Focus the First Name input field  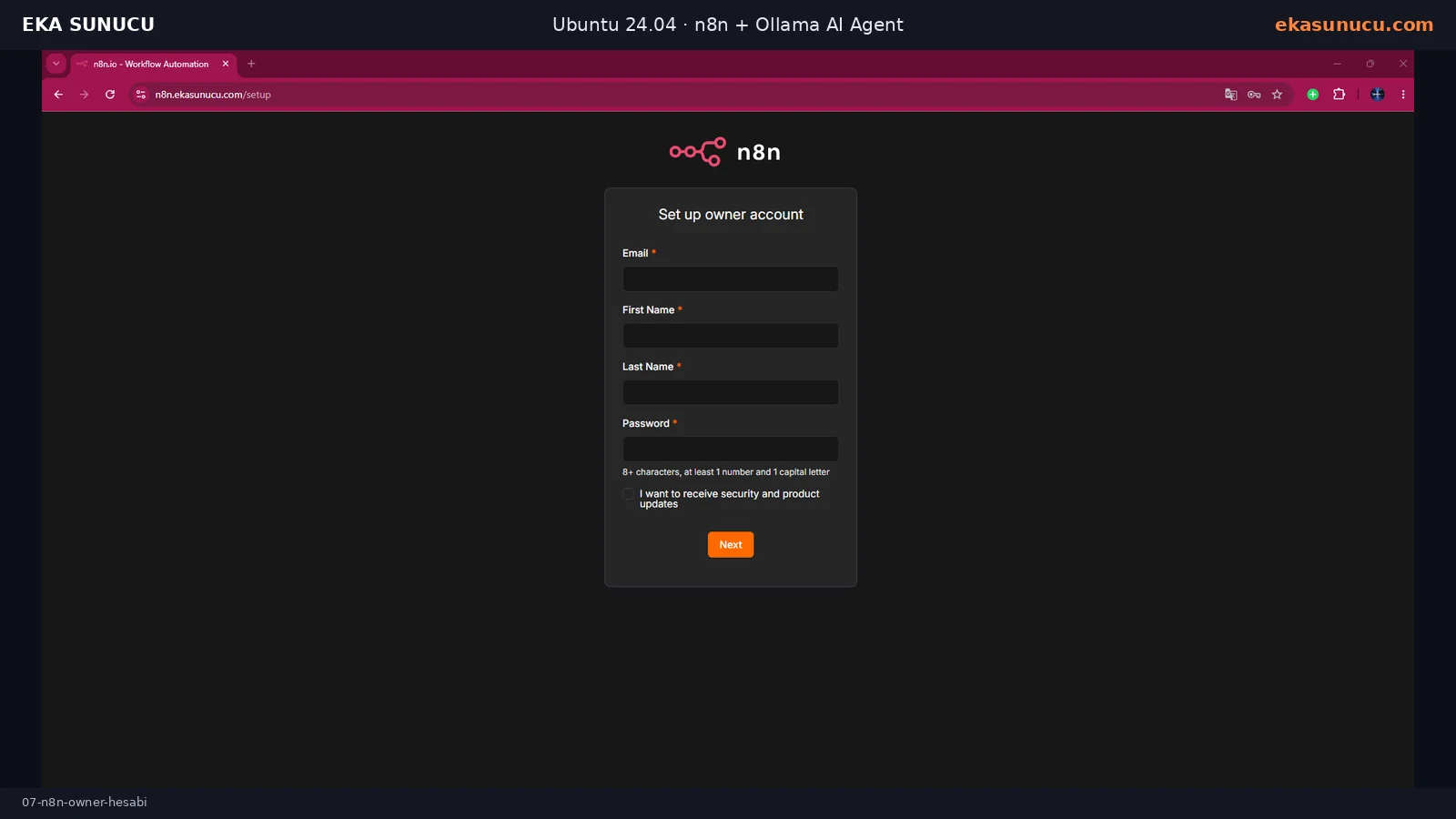pos(731,336)
